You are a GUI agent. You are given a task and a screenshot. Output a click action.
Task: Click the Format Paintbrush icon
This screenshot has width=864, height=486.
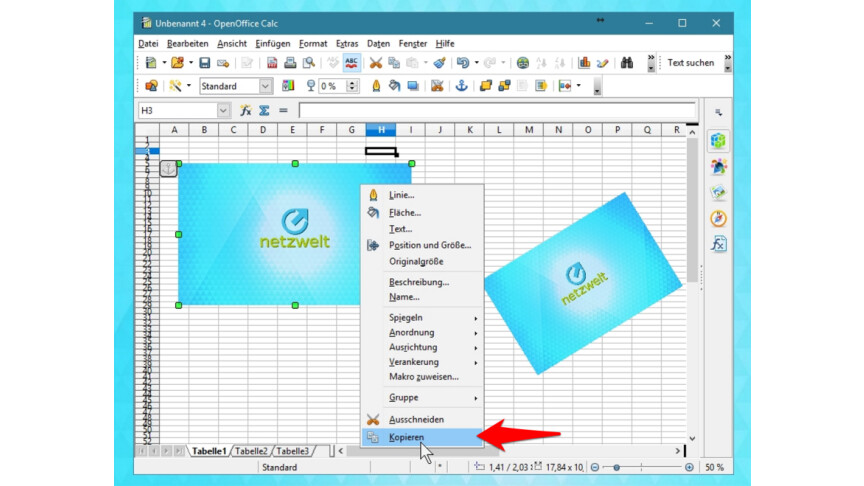439,63
